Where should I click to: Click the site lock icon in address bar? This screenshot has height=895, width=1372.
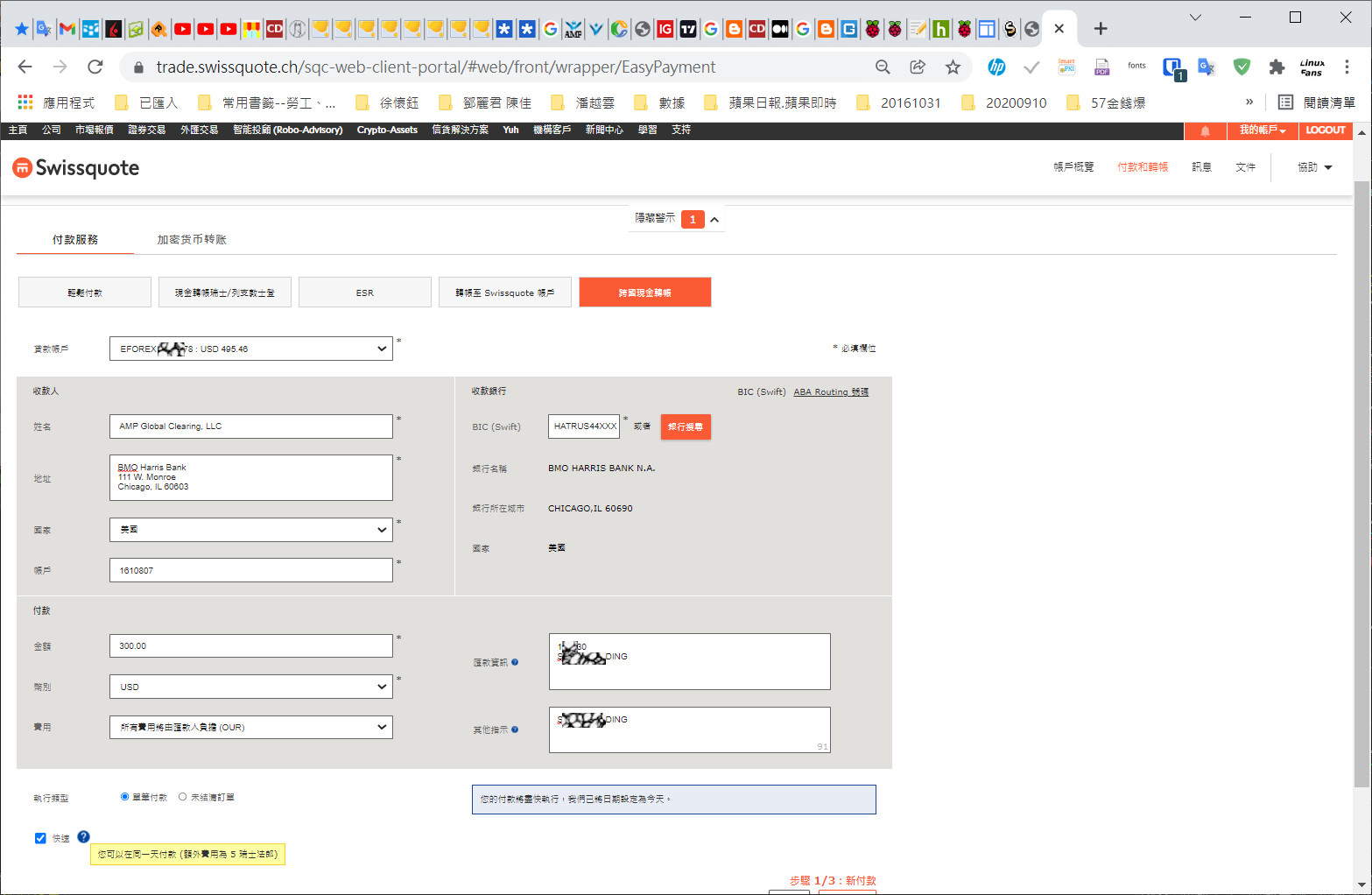(137, 67)
